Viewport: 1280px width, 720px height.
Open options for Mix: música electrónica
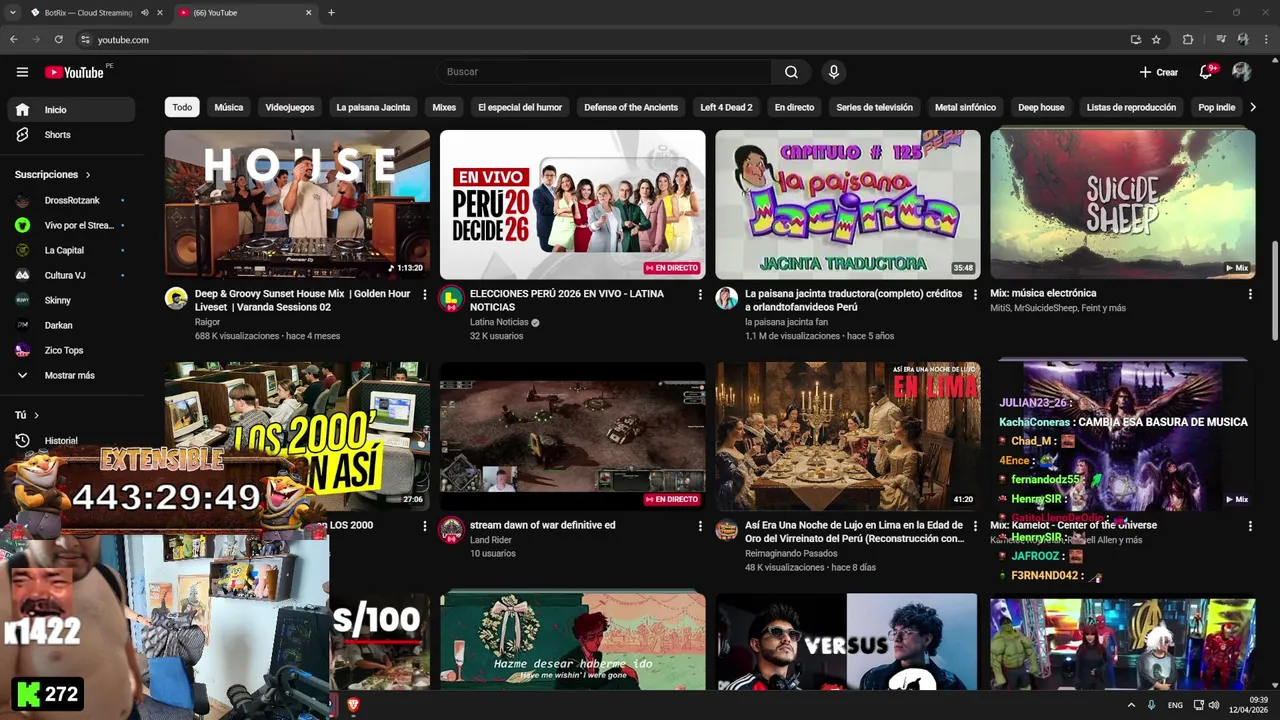pos(1249,294)
